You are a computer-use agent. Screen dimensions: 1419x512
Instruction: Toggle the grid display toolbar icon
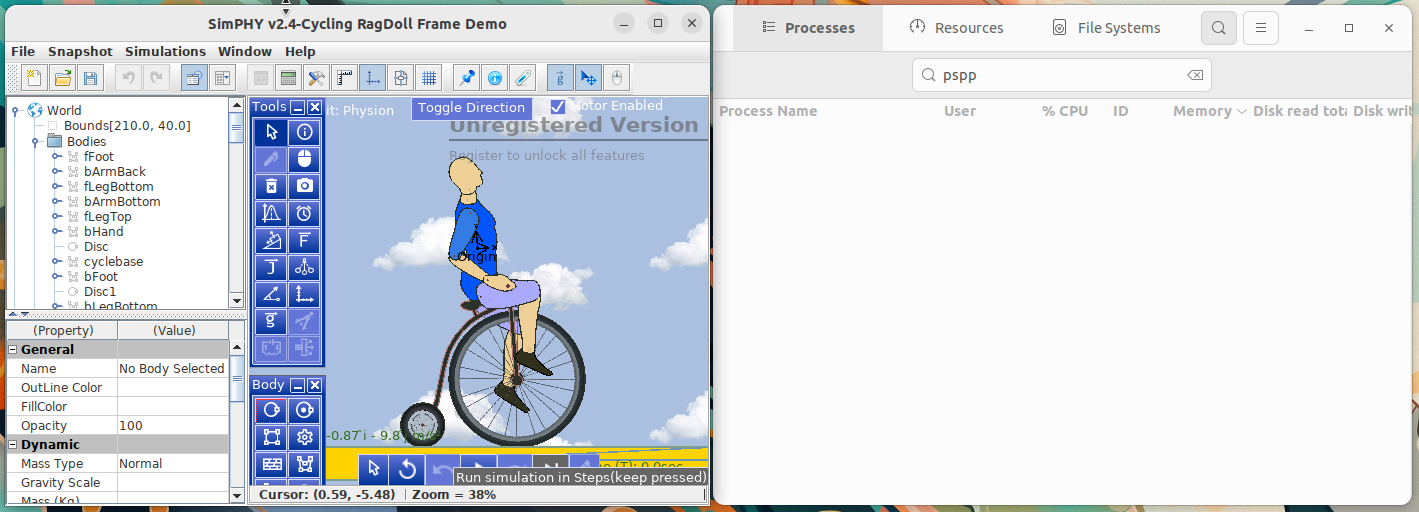(x=429, y=78)
